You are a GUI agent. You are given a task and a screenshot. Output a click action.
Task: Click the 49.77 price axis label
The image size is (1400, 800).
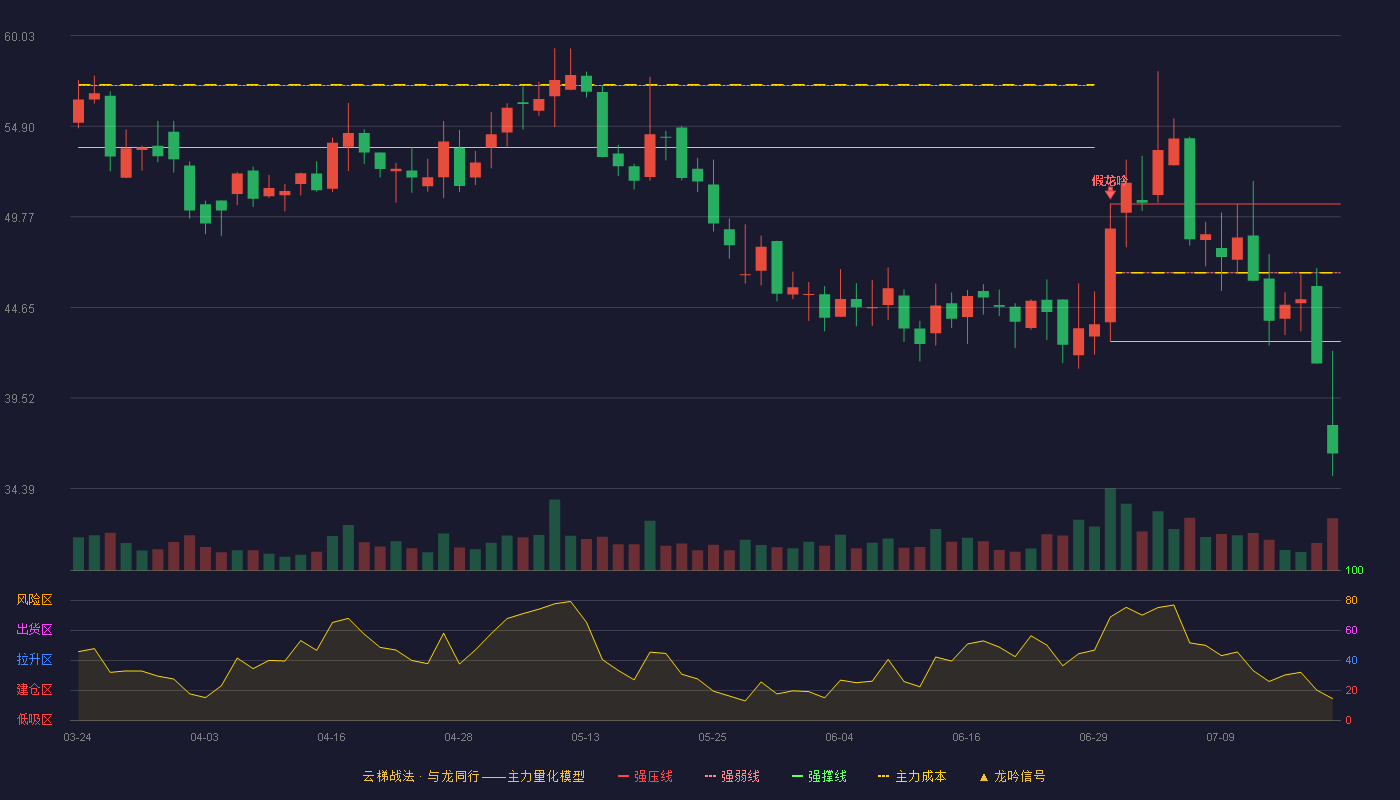[19, 218]
